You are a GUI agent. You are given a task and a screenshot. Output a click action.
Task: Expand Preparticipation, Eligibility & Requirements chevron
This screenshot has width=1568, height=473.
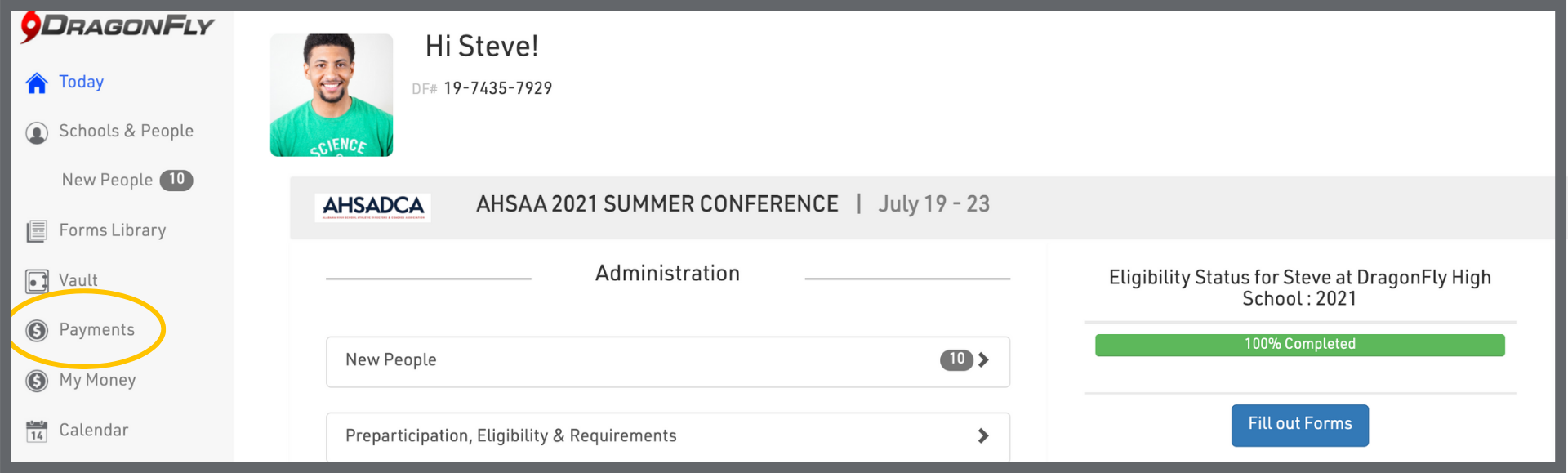983,436
